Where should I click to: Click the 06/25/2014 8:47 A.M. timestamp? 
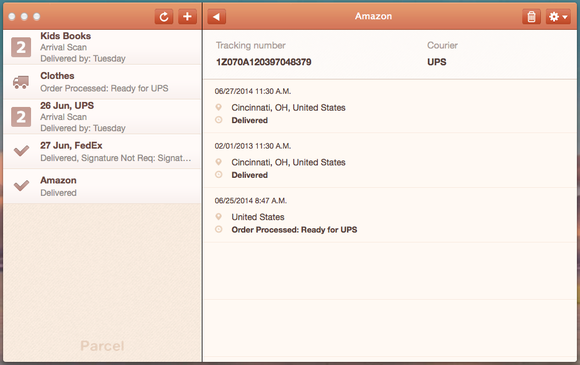[x=250, y=200]
